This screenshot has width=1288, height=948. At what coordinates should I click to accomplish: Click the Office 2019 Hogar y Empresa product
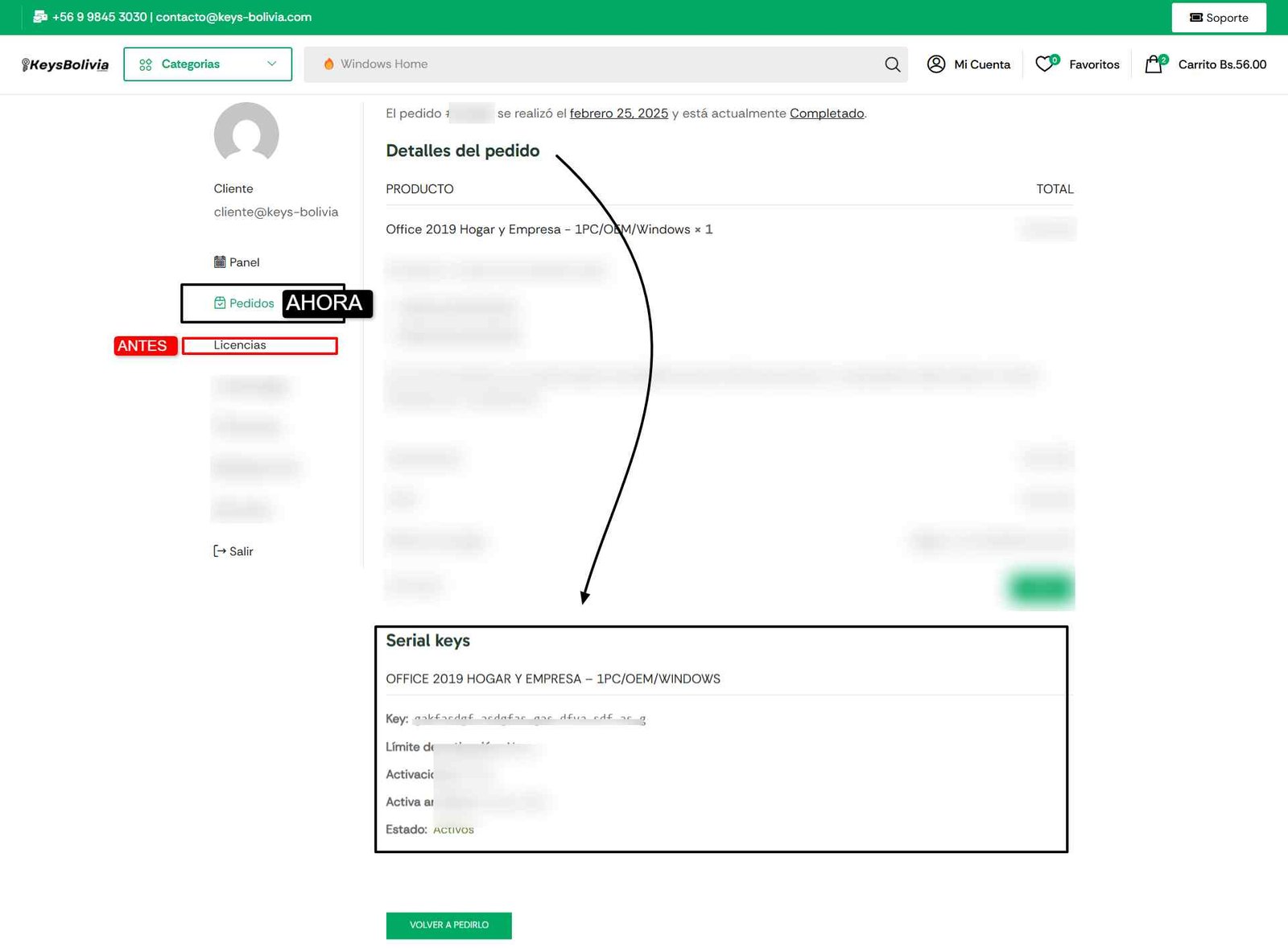coord(539,229)
